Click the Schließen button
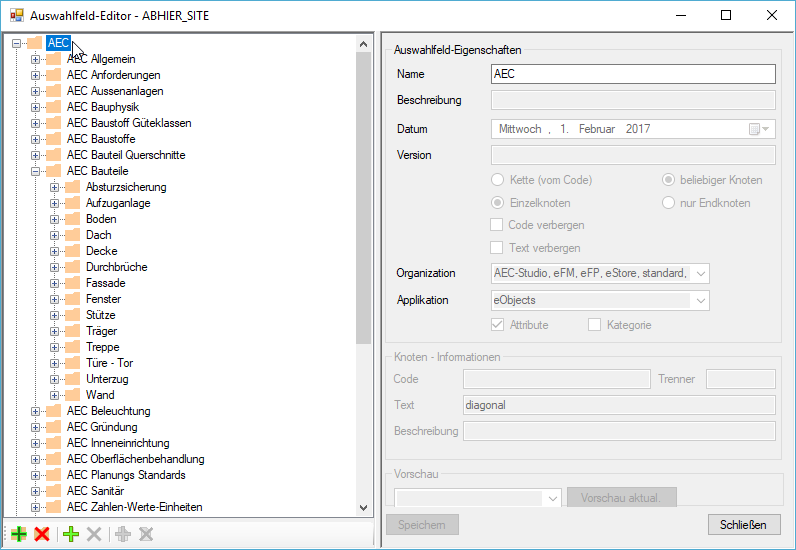Viewport: 796px width, 550px height. tap(744, 525)
